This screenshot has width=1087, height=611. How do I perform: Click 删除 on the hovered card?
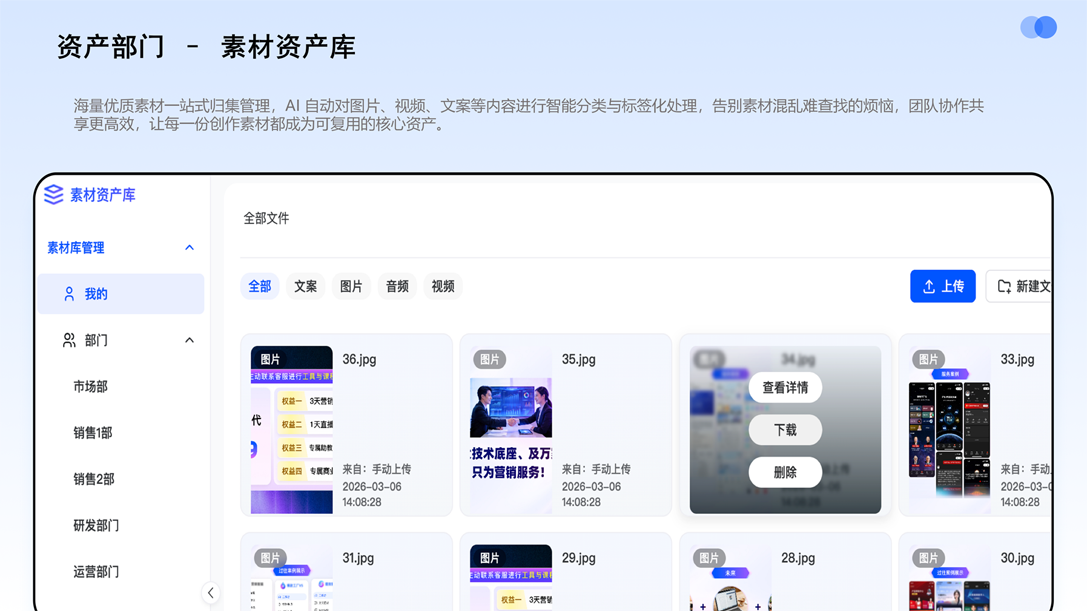(785, 472)
